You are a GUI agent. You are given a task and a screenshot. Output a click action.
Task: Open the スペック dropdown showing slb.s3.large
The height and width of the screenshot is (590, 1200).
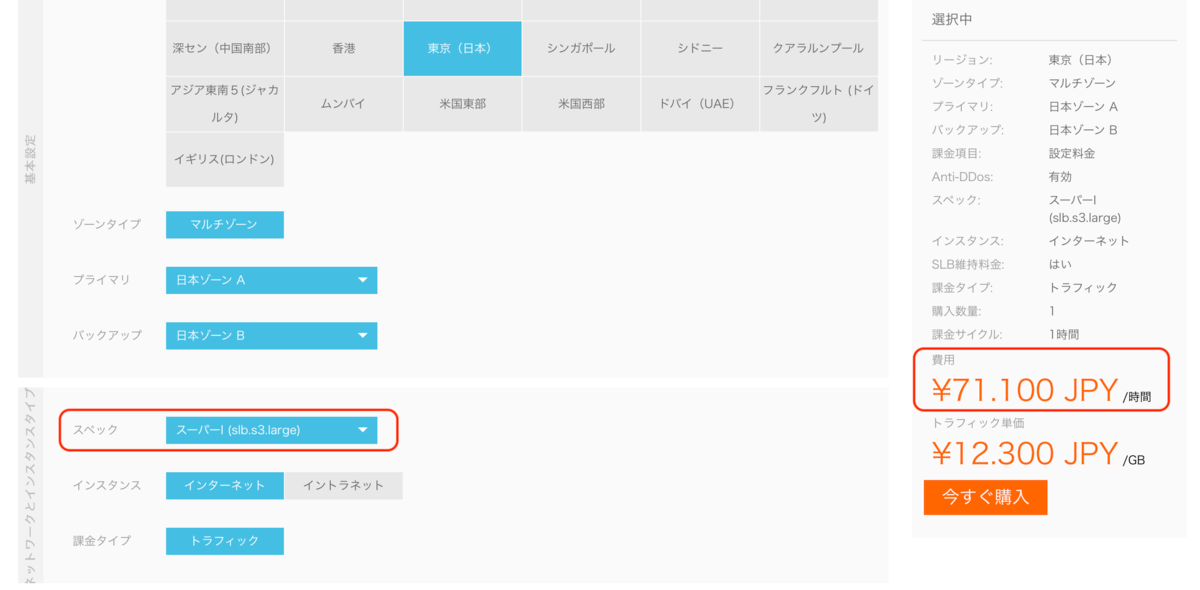coord(271,430)
